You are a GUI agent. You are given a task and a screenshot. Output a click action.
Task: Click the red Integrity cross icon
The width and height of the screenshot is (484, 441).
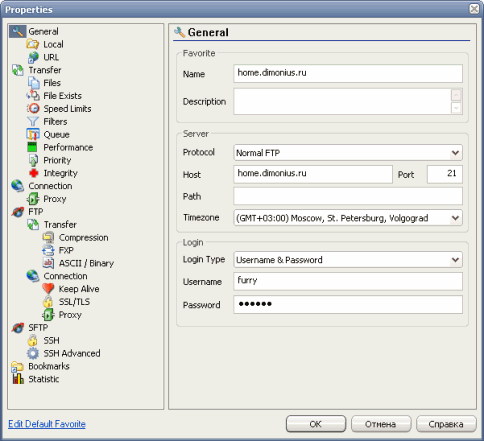(33, 173)
